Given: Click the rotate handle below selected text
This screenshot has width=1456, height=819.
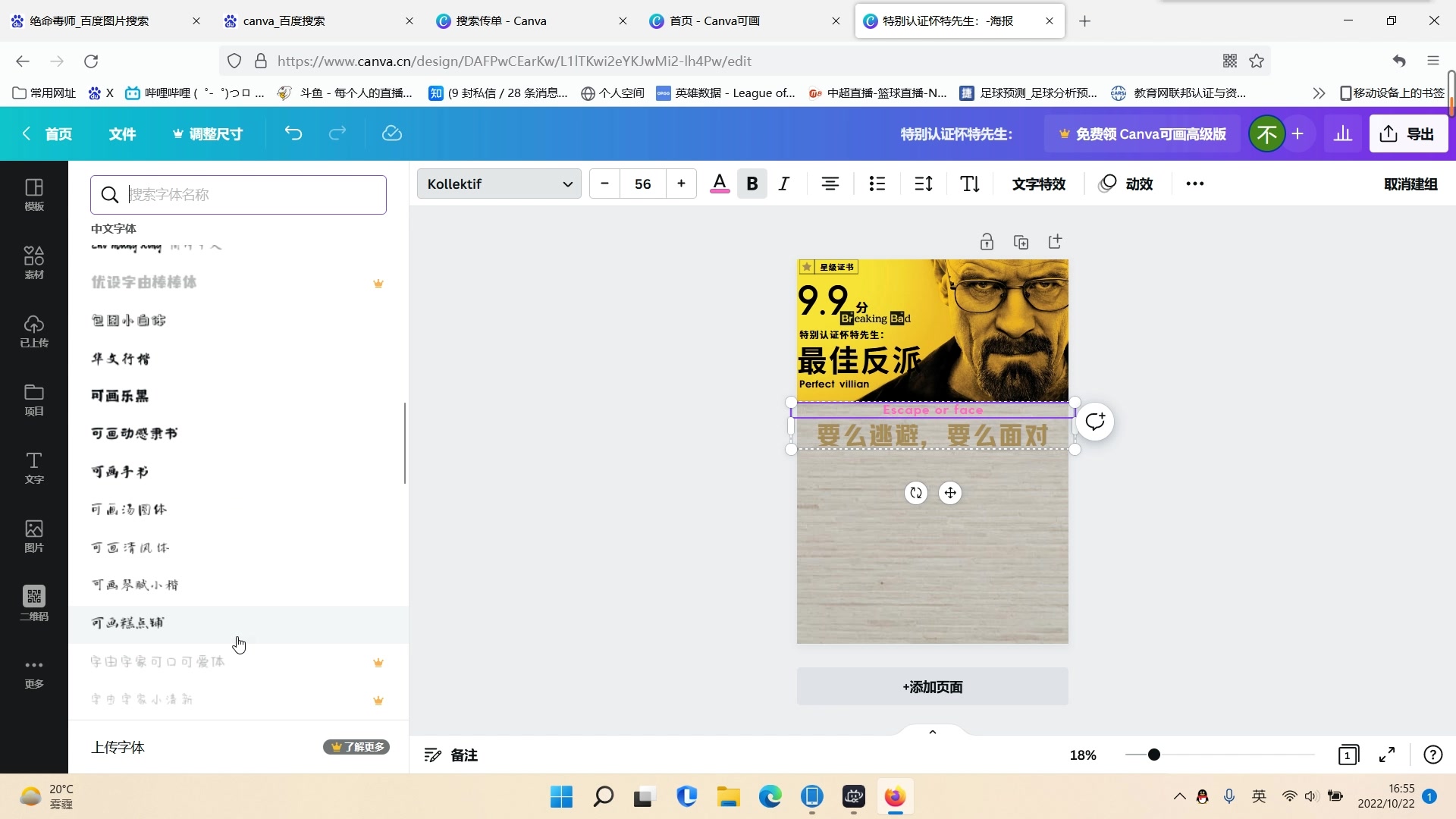Looking at the screenshot, I should 916,493.
